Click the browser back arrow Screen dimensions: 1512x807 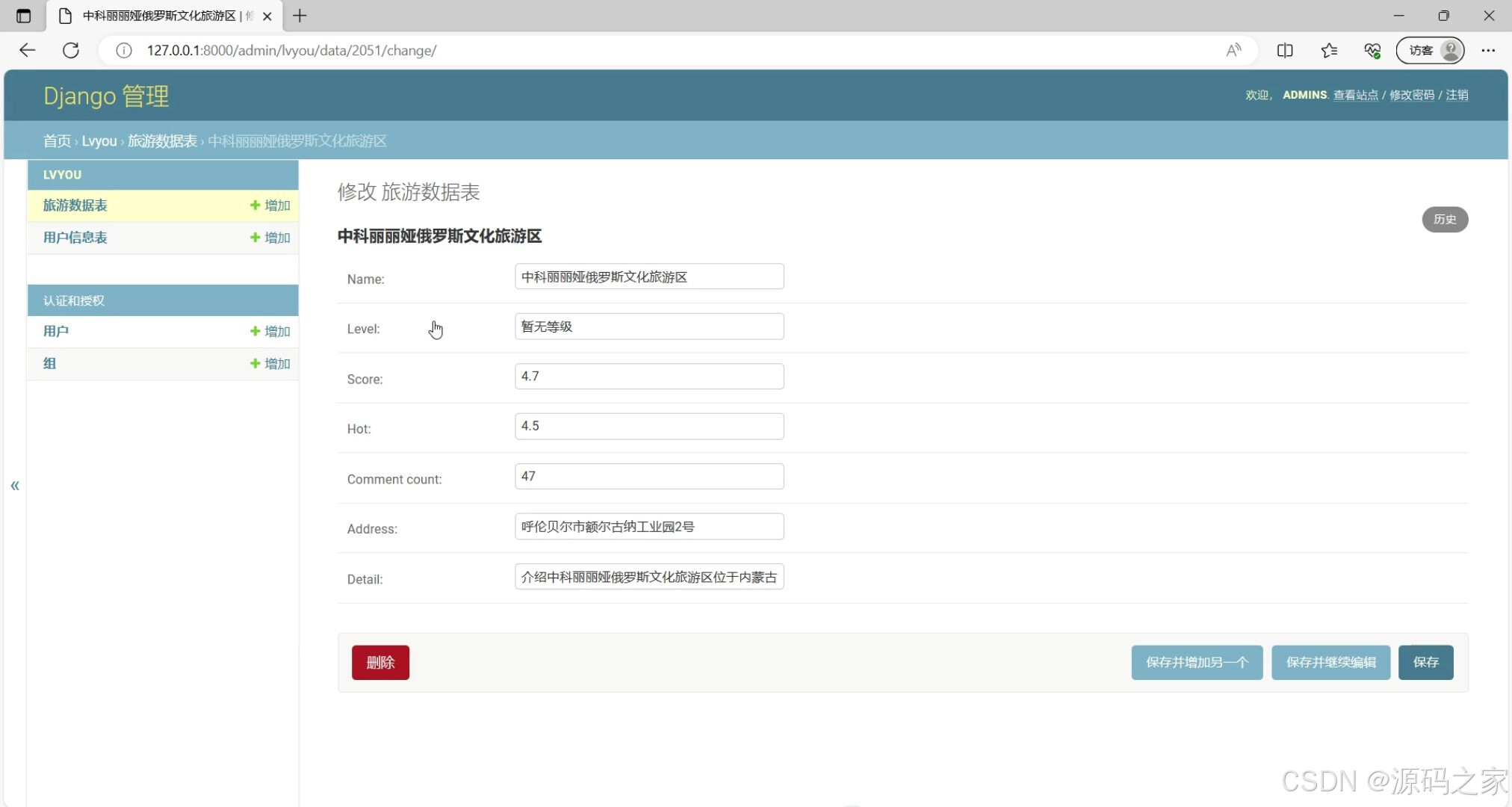pyautogui.click(x=28, y=50)
